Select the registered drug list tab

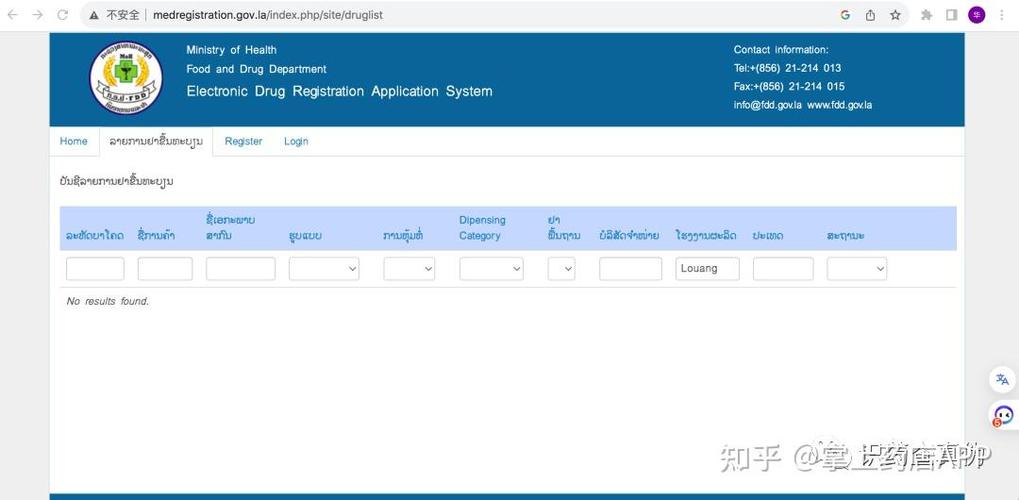point(156,141)
